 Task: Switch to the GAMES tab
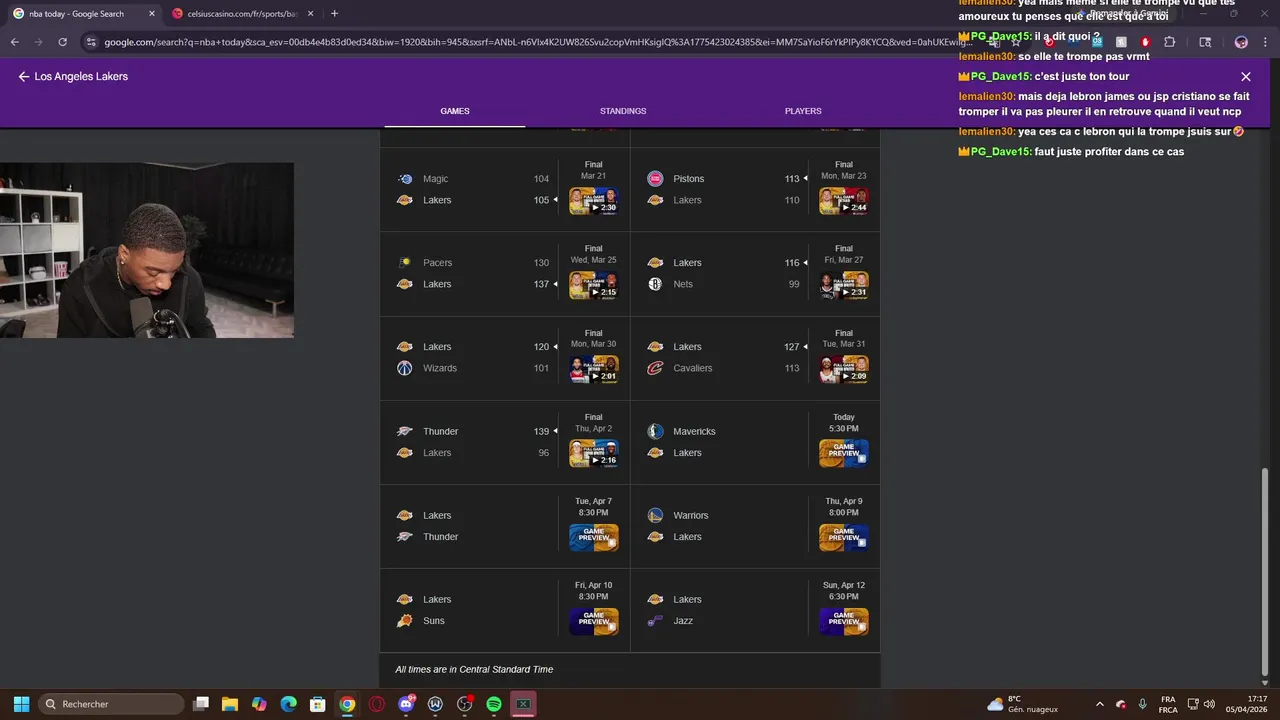click(x=455, y=111)
